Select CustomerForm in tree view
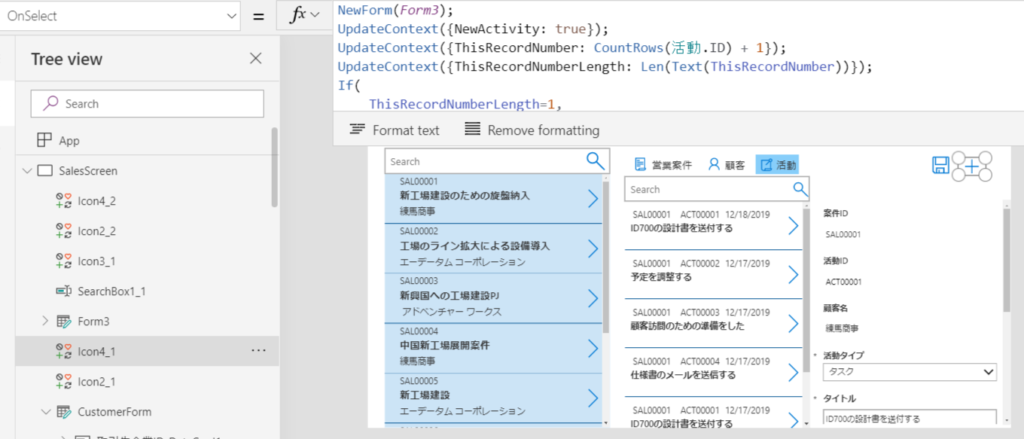This screenshot has height=439, width=1024. [x=114, y=412]
